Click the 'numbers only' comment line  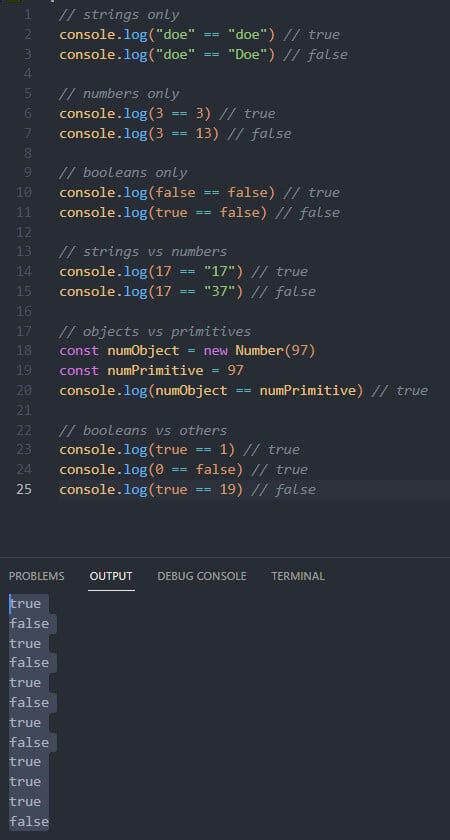click(x=119, y=93)
